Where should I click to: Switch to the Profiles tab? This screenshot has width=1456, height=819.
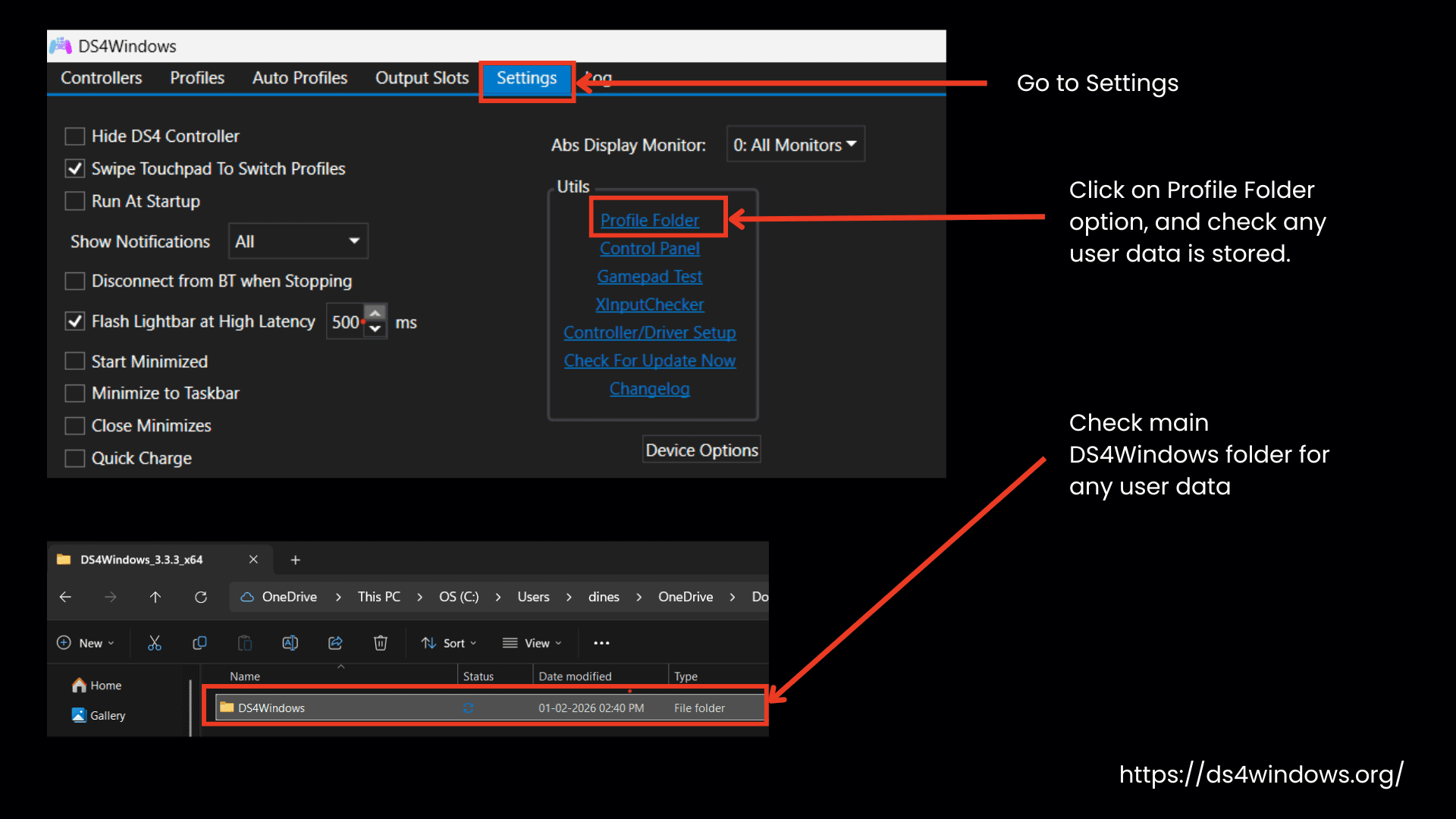[197, 78]
